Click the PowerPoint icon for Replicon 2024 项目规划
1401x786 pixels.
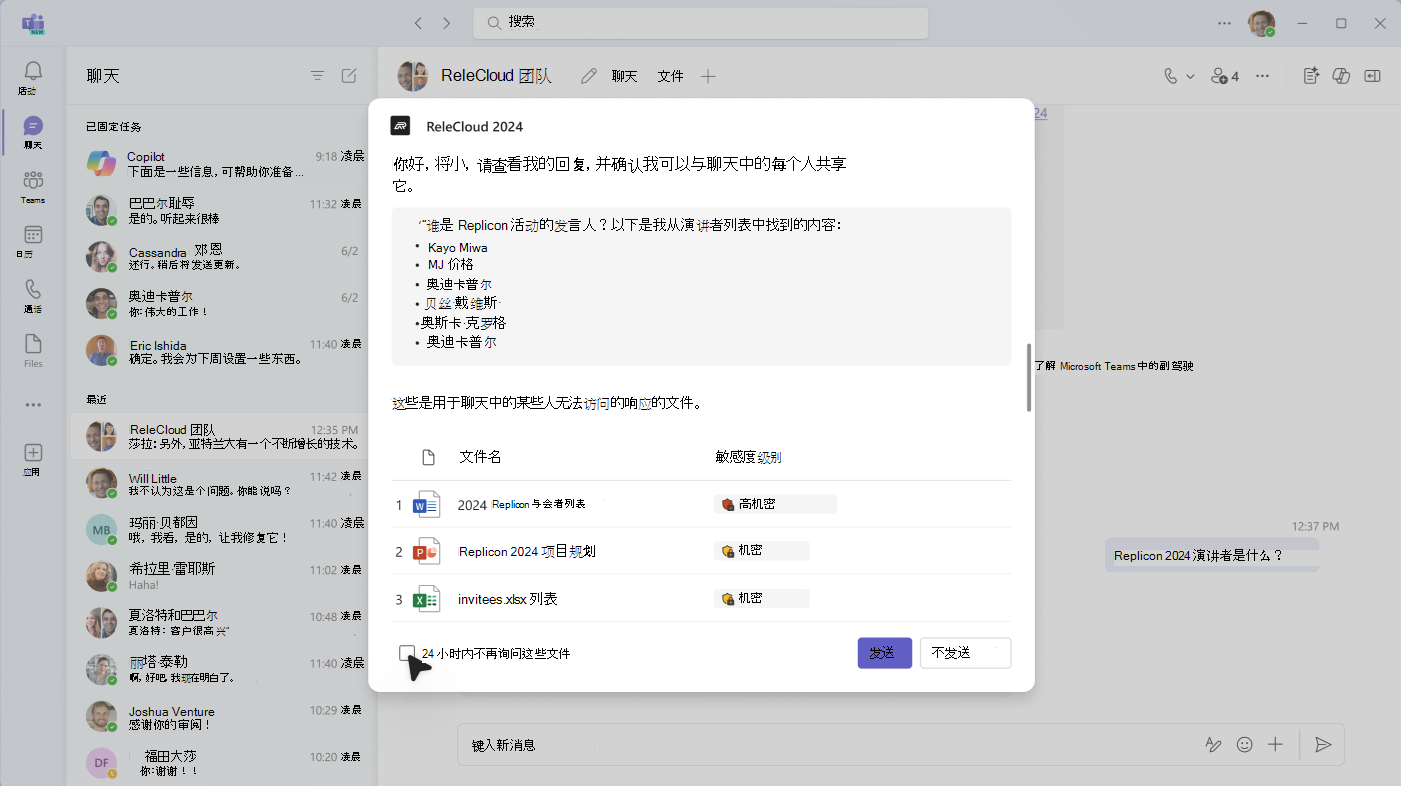pos(427,552)
